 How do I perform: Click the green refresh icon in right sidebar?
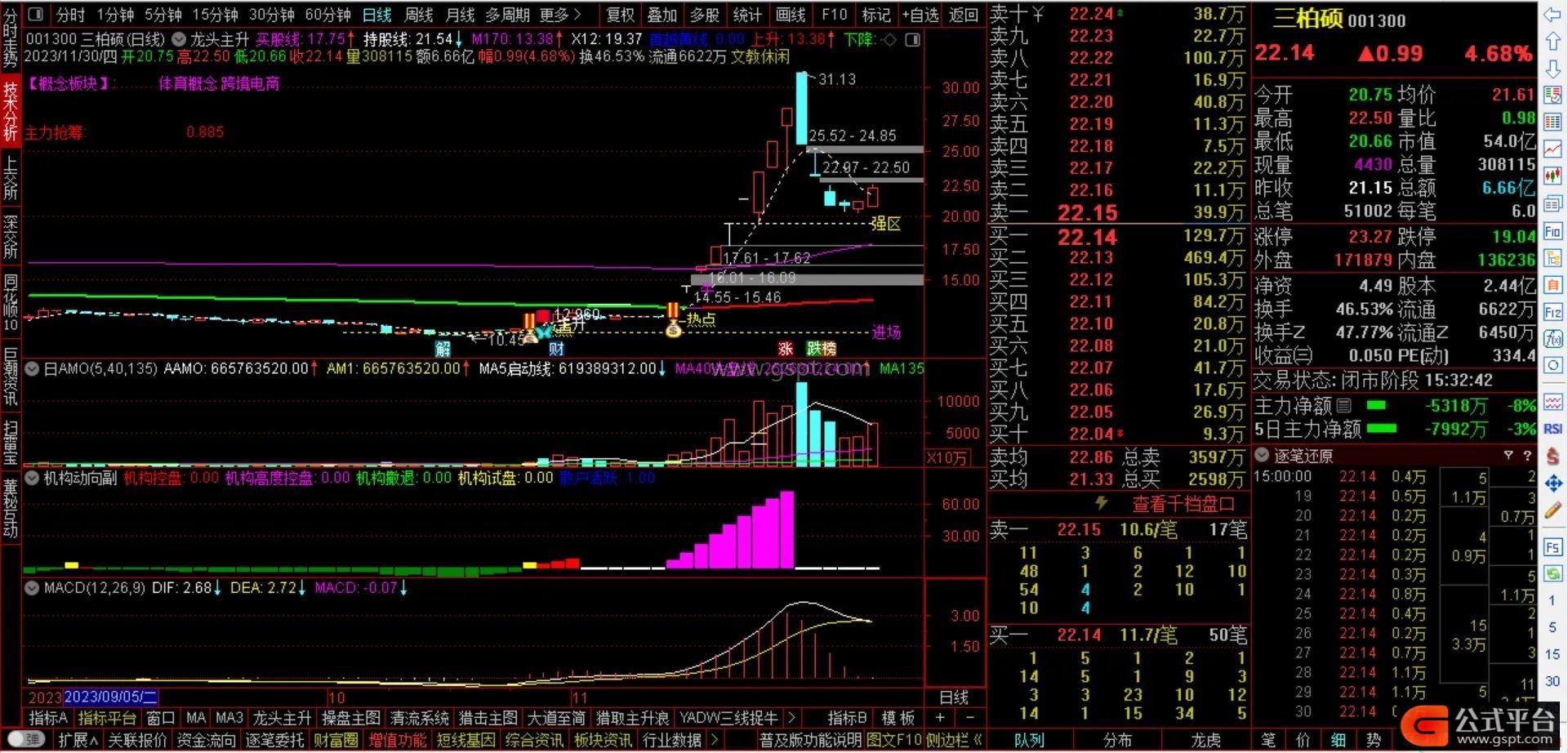pyautogui.click(x=1552, y=573)
